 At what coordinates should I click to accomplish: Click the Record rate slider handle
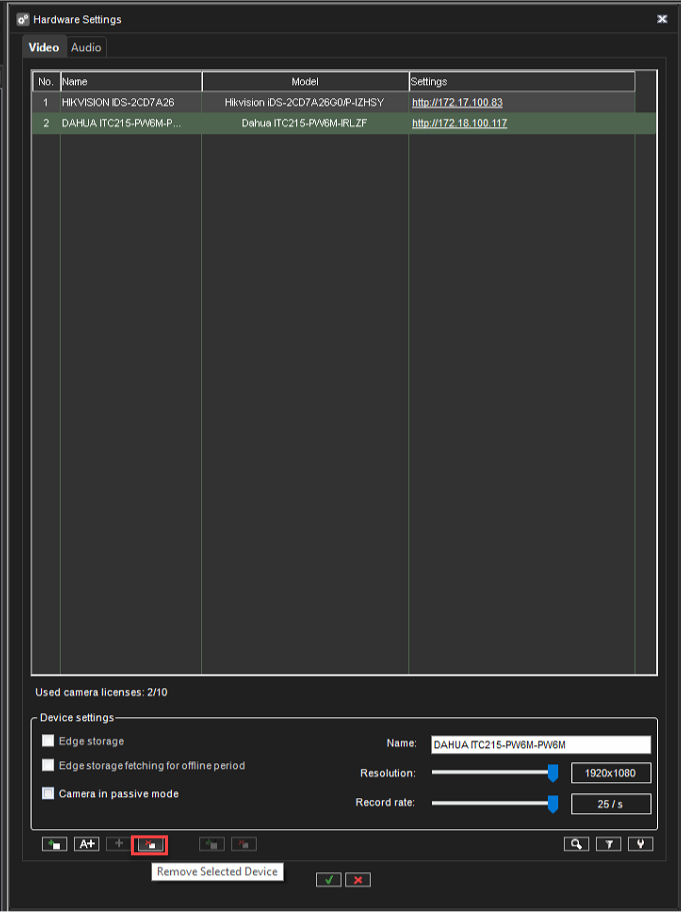coord(552,804)
